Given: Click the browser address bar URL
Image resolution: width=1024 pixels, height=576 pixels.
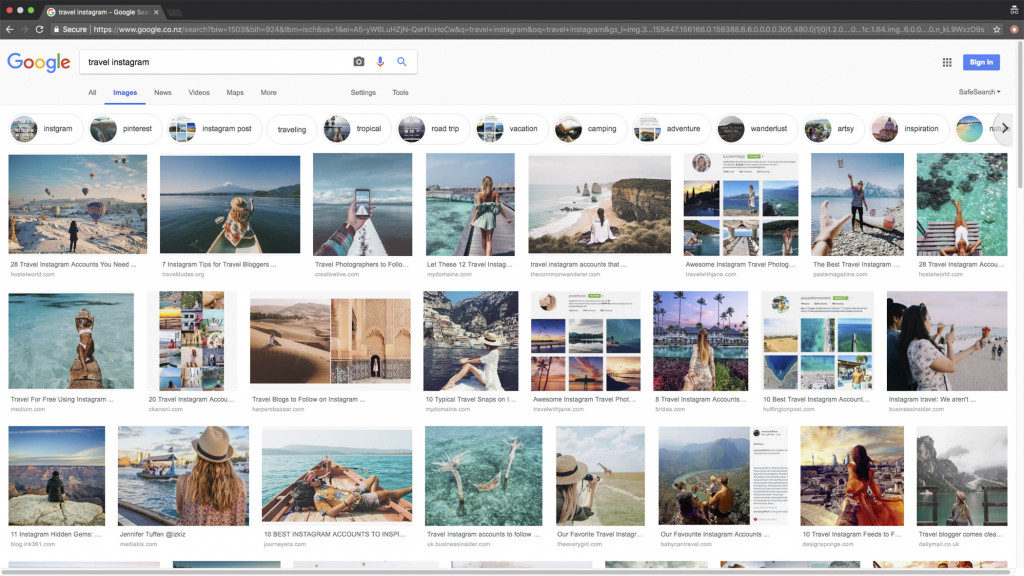Looking at the screenshot, I should pos(539,29).
